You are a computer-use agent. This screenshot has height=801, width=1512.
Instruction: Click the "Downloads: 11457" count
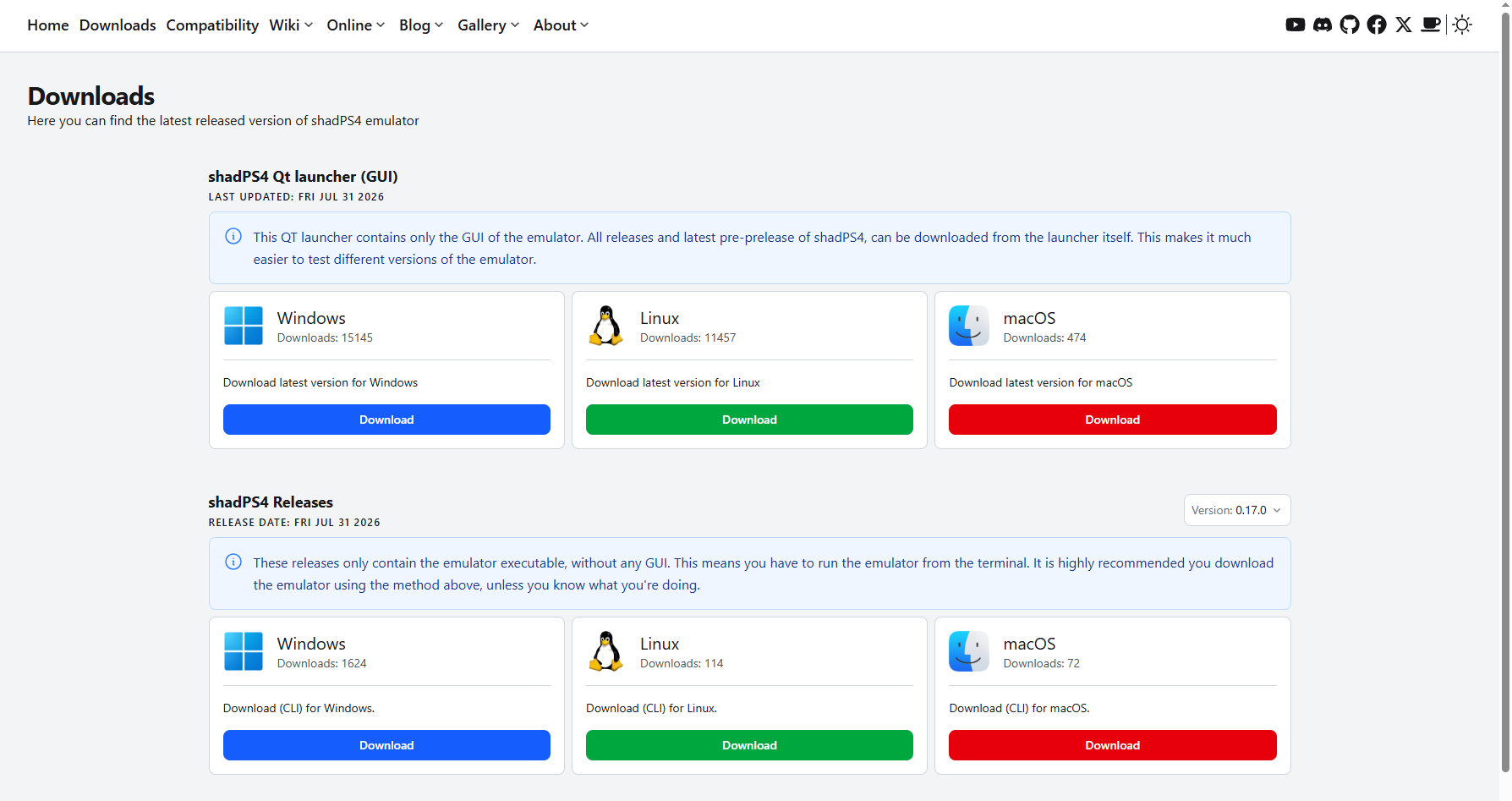point(688,337)
